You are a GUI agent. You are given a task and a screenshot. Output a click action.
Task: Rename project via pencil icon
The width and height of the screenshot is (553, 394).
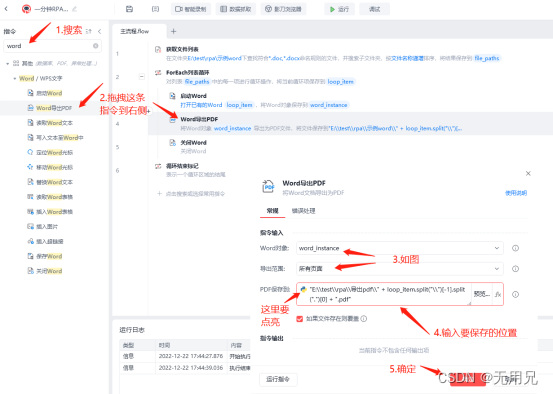tap(75, 9)
